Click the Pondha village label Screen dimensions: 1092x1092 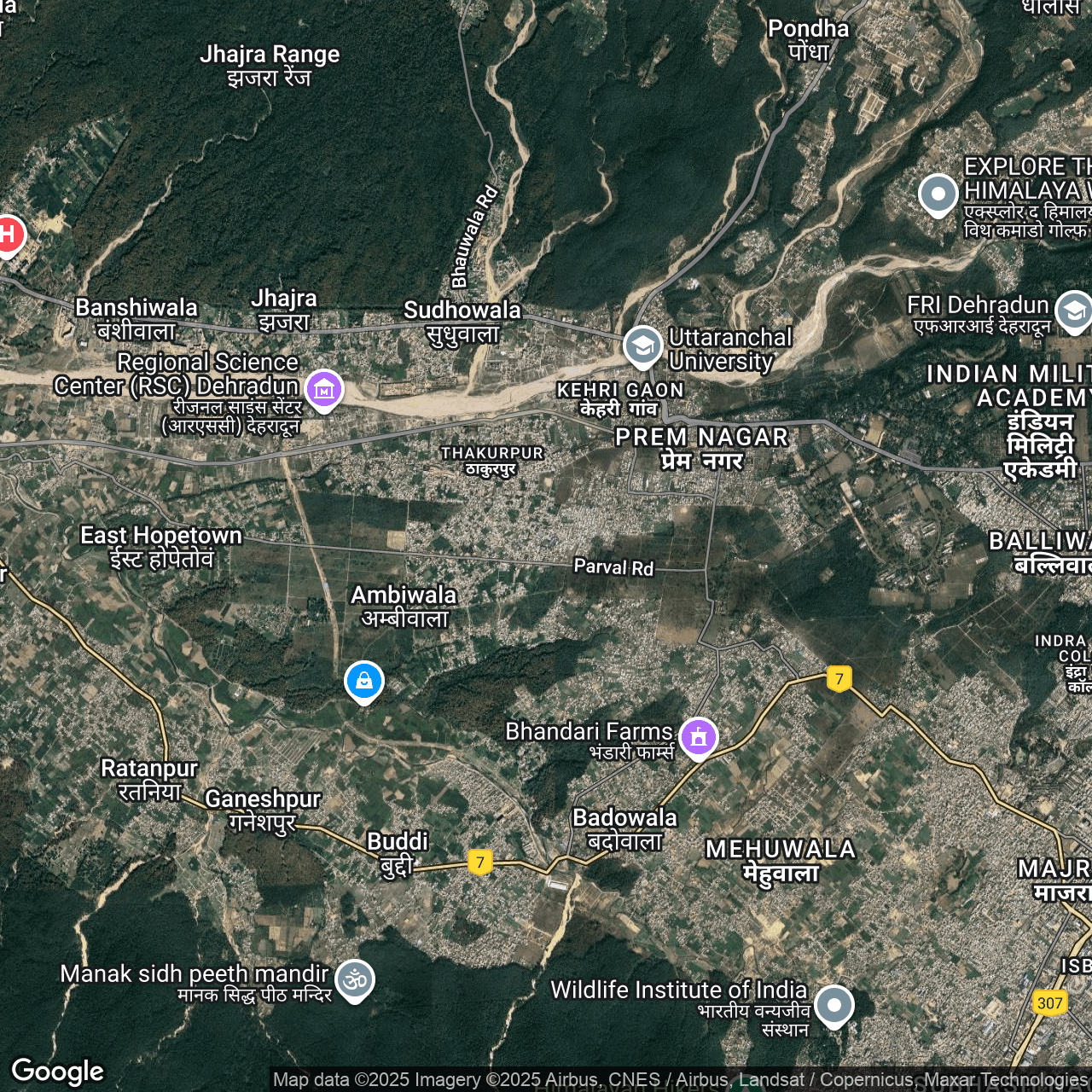[808, 39]
